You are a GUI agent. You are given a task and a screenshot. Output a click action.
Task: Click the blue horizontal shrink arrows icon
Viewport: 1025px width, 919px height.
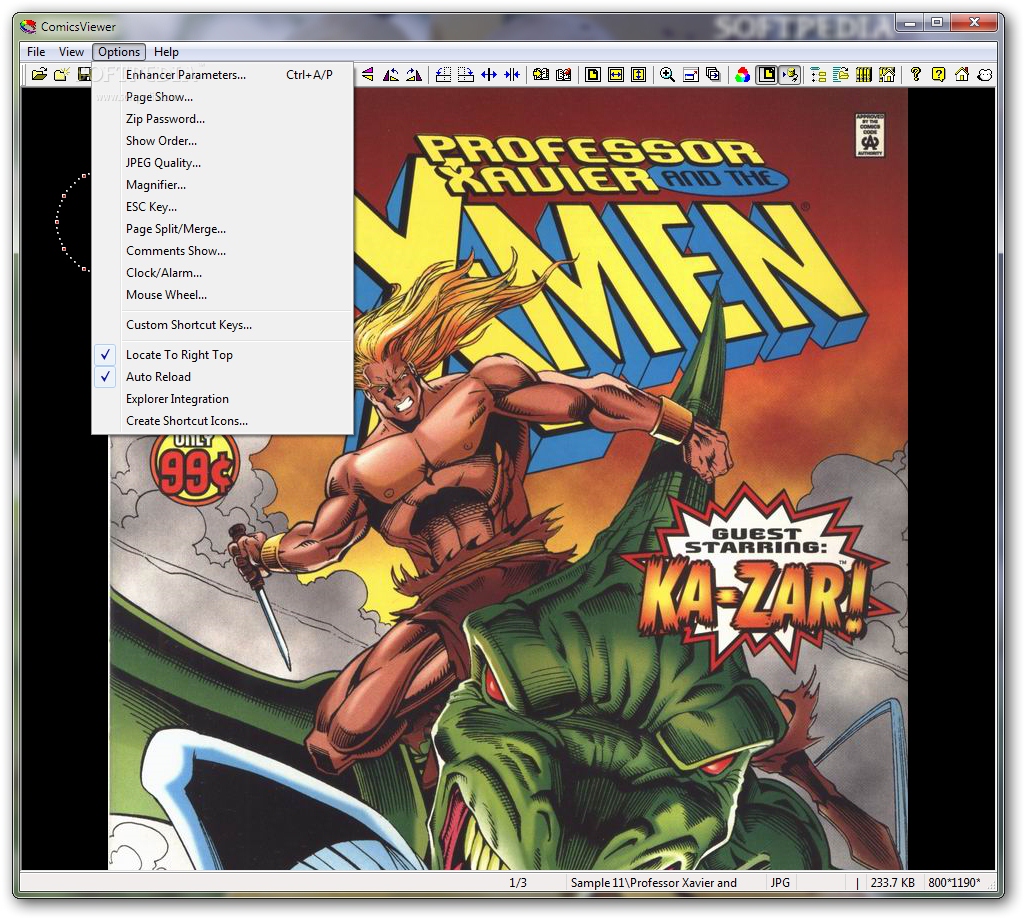click(x=512, y=75)
